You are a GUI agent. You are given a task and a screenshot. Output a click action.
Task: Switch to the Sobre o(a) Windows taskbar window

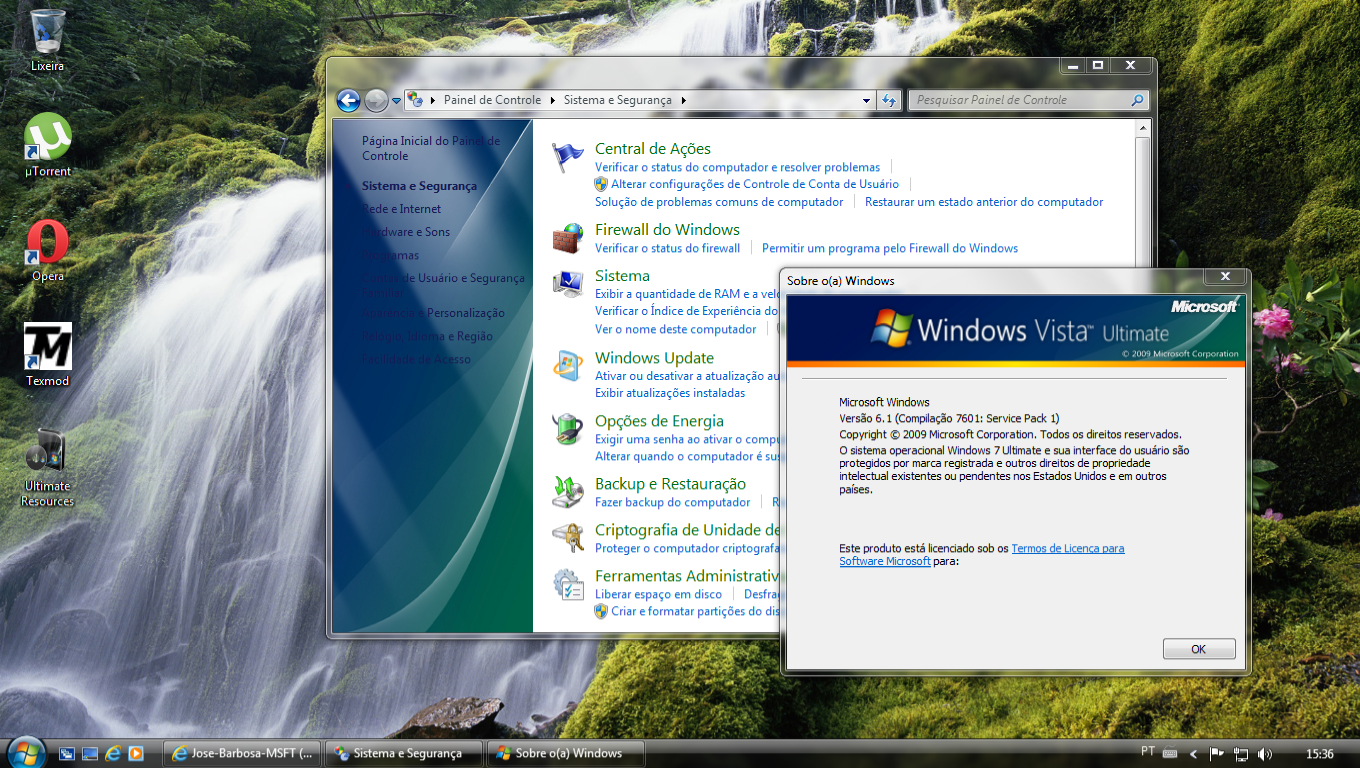tap(565, 753)
